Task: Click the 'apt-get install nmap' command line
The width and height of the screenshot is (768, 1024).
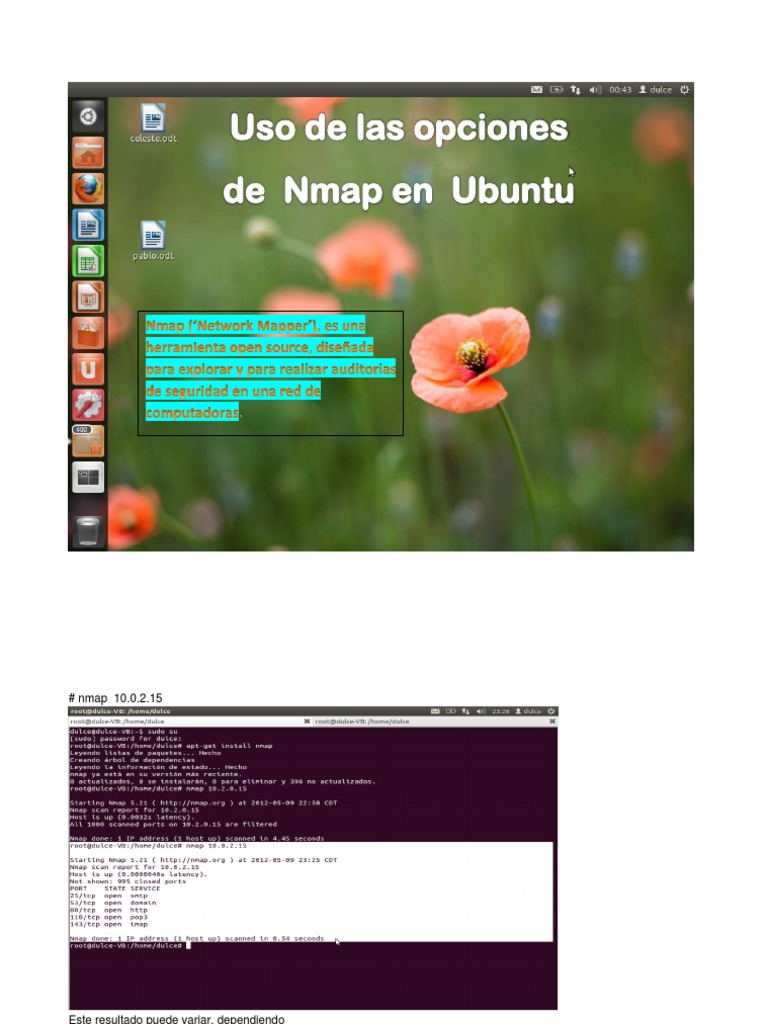Action: (171, 746)
